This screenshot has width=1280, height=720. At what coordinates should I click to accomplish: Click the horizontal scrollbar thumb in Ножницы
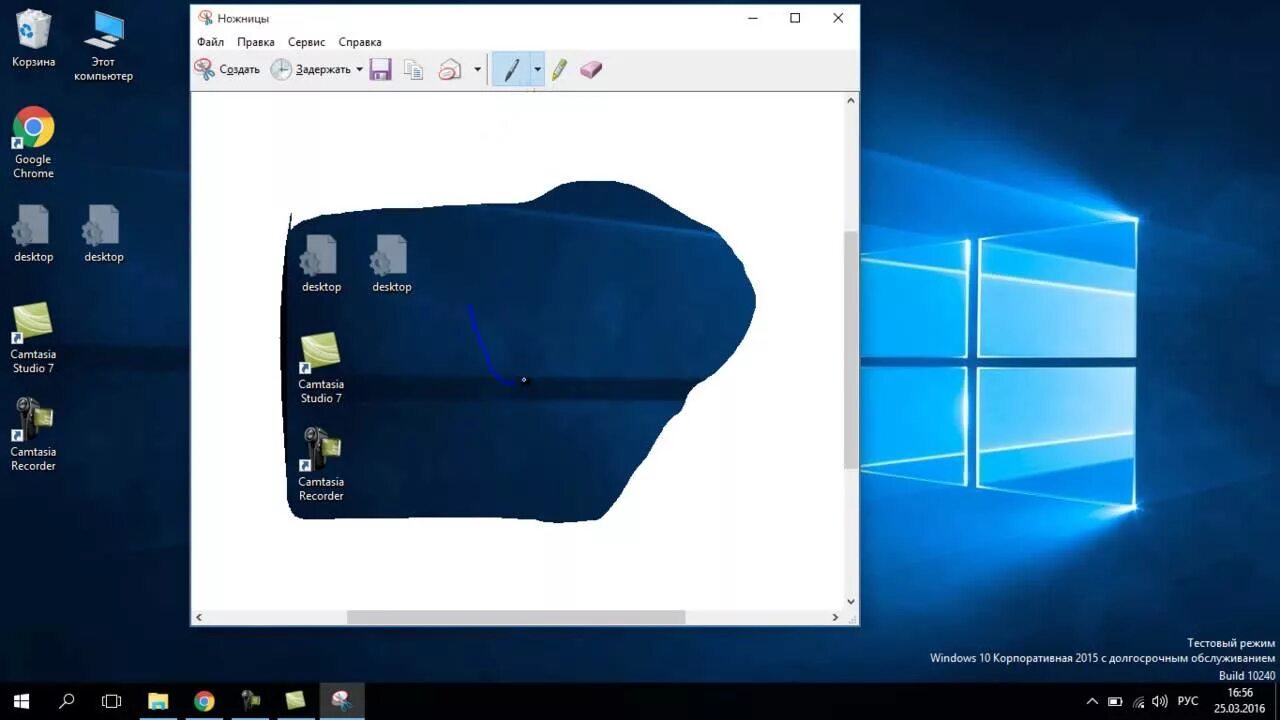tap(516, 618)
